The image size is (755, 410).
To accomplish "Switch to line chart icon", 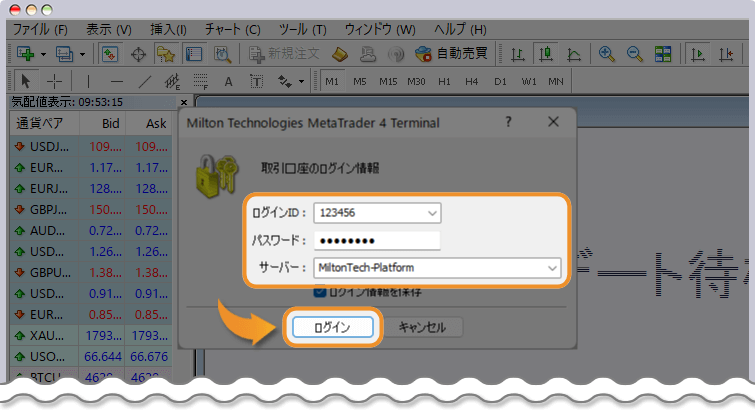I will tap(573, 54).
